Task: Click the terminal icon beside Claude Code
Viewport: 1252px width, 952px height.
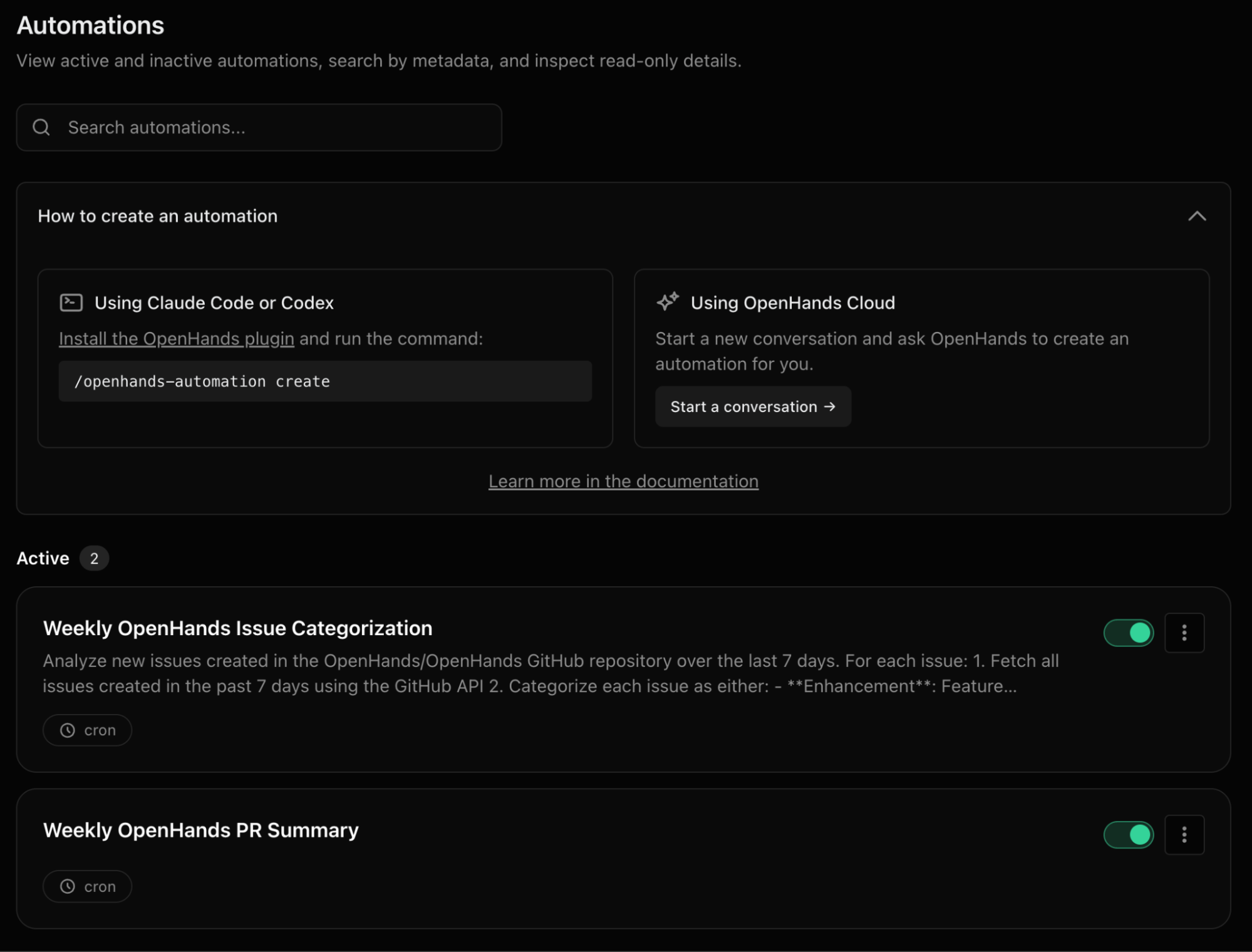Action: click(x=71, y=303)
